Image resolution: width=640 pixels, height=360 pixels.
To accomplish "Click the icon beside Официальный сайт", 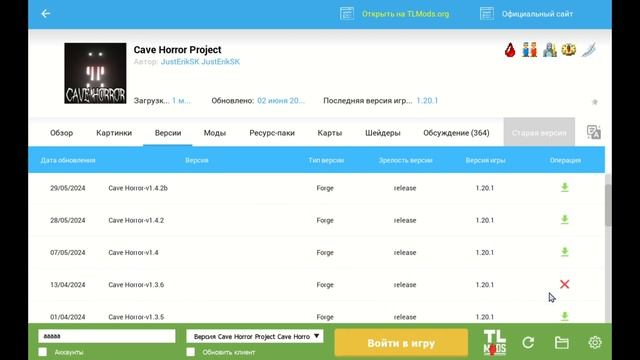I will 487,13.
